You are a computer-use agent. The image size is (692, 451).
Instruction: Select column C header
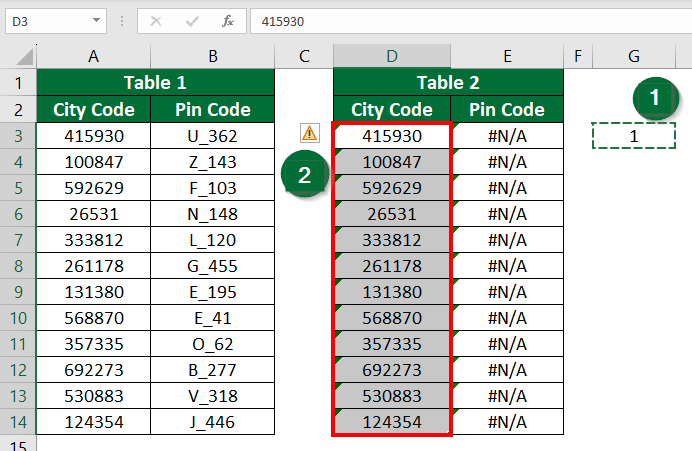coord(304,56)
